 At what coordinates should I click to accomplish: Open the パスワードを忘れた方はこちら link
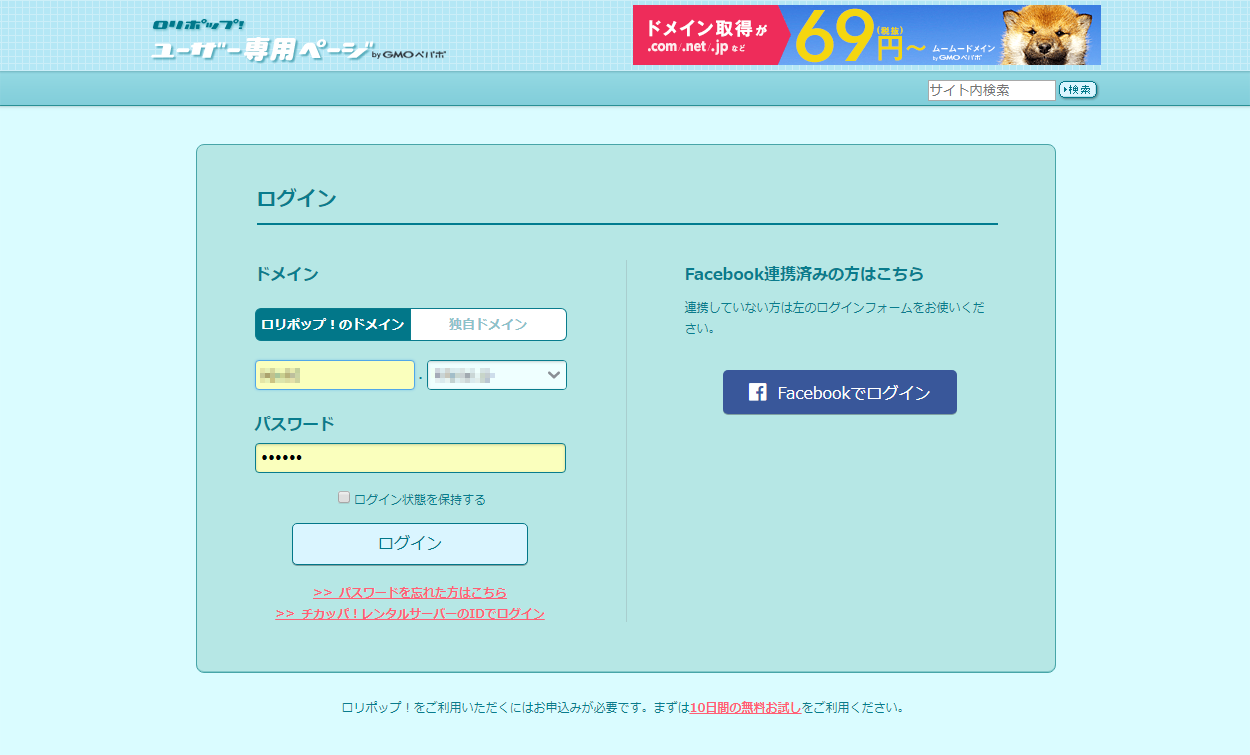[410, 592]
